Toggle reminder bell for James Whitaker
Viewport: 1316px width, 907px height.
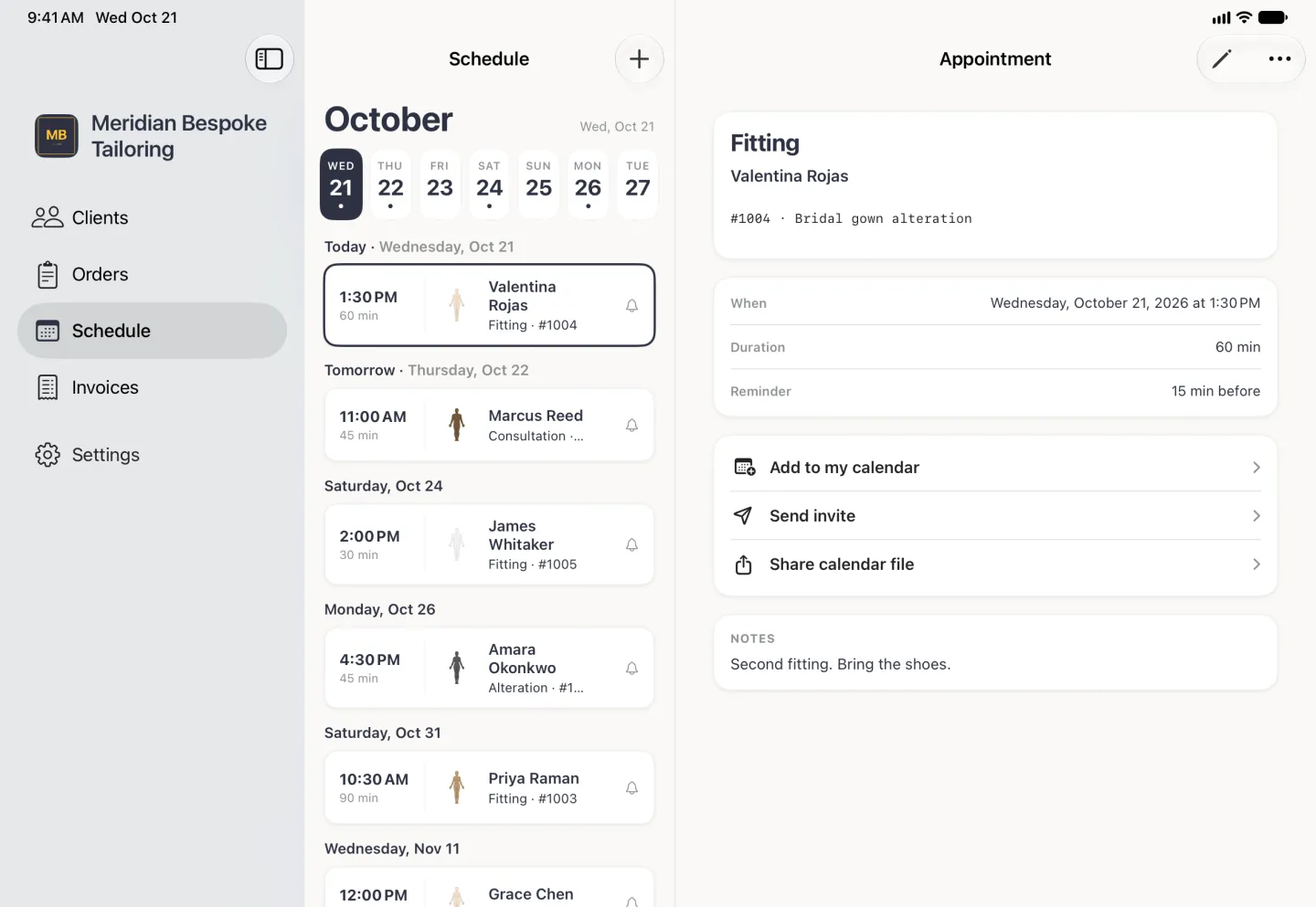point(631,545)
